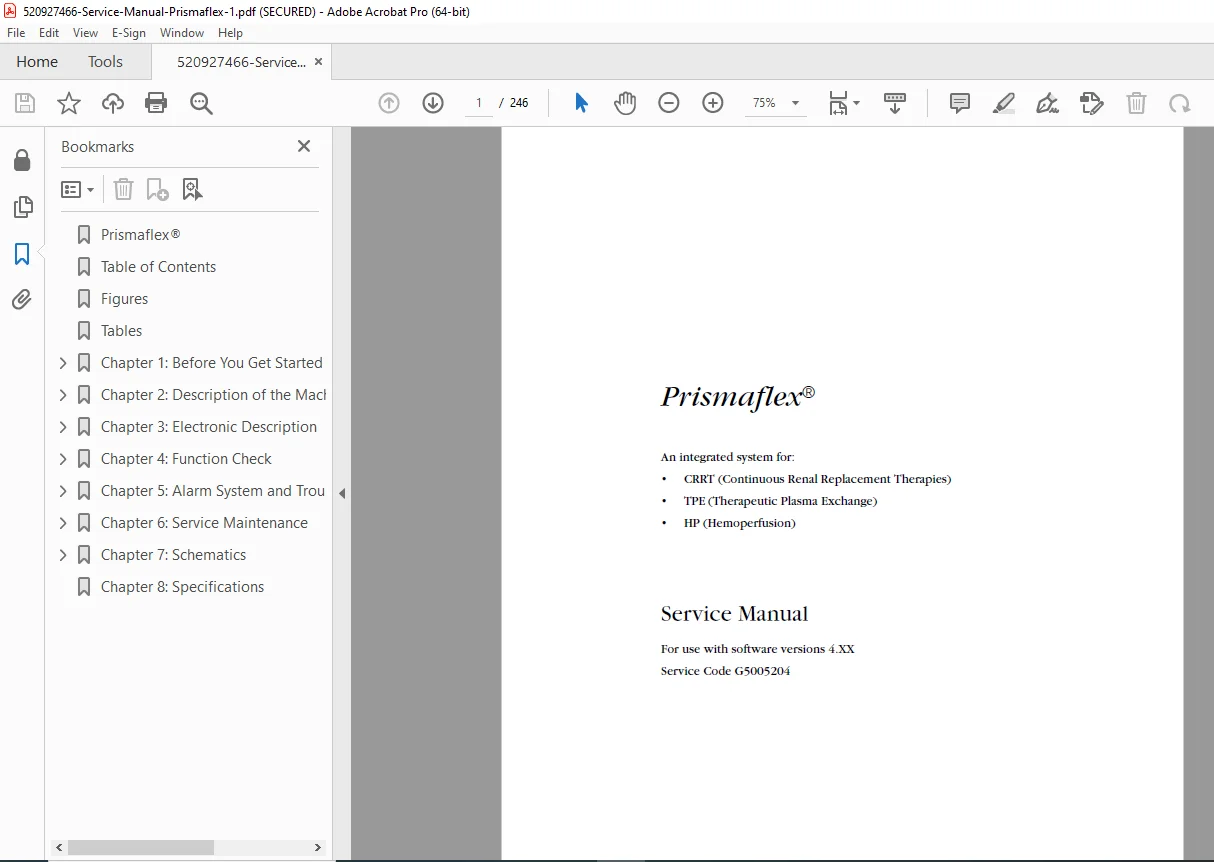The height and width of the screenshot is (862, 1214).
Task: Jump to the Prismaflex® bookmark
Action: (x=141, y=235)
